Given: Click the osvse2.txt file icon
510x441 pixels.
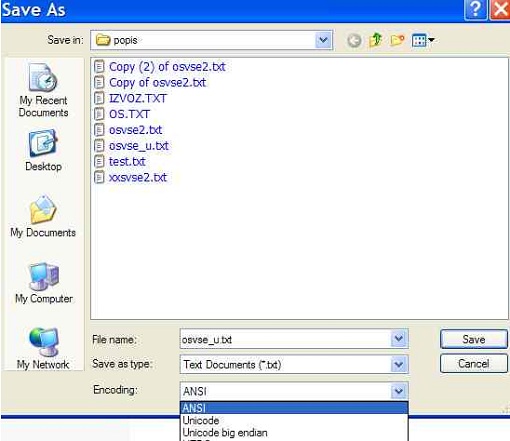Looking at the screenshot, I should tap(99, 130).
